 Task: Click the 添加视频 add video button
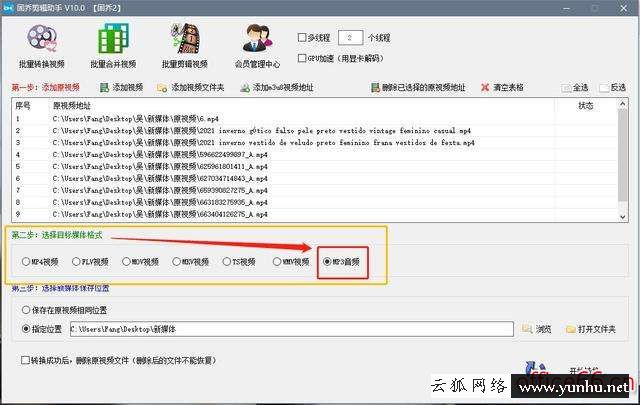[122, 87]
